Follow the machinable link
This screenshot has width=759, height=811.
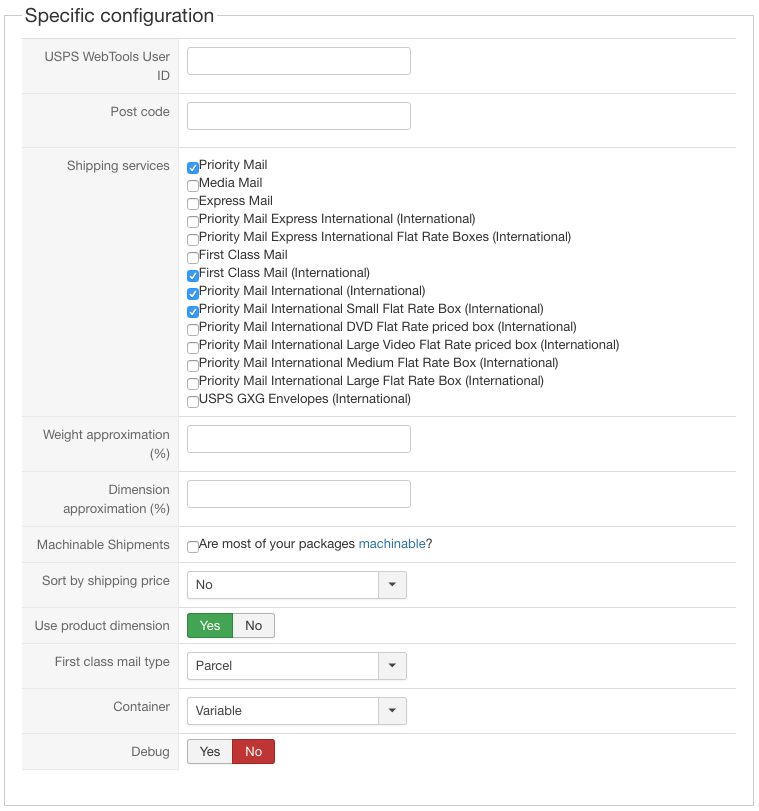point(392,544)
